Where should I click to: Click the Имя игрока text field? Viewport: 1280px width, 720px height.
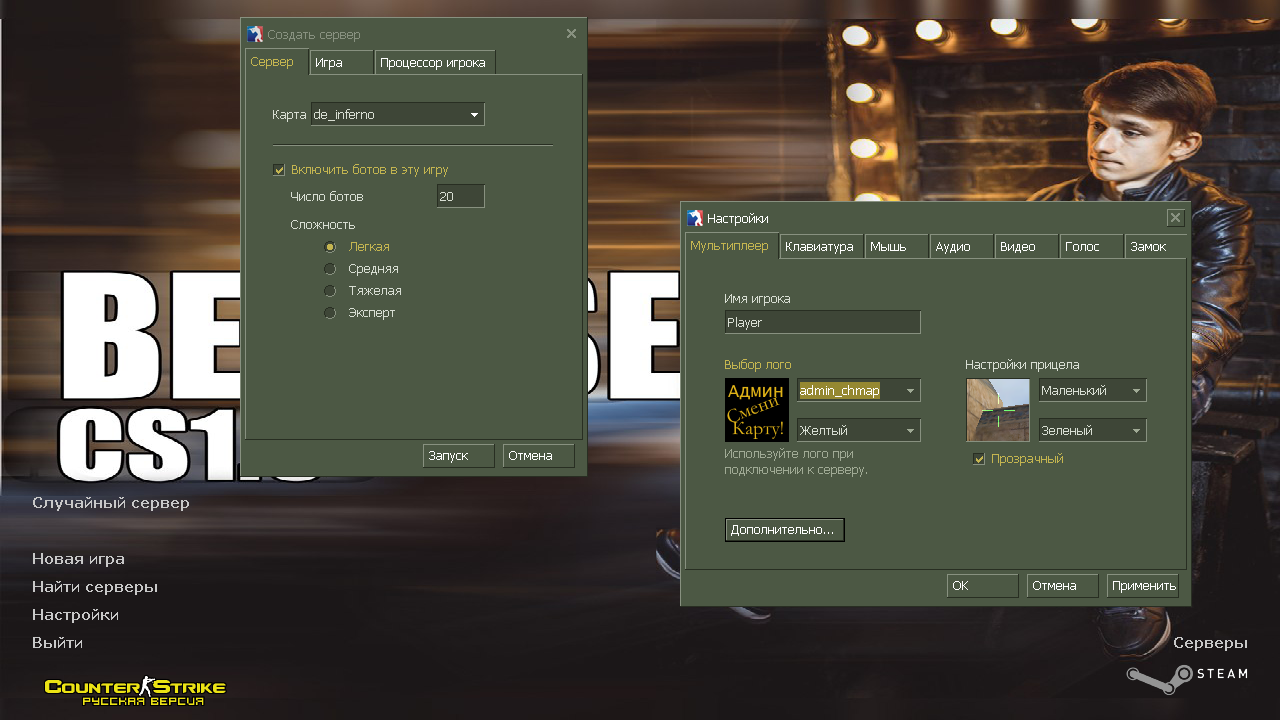[821, 323]
